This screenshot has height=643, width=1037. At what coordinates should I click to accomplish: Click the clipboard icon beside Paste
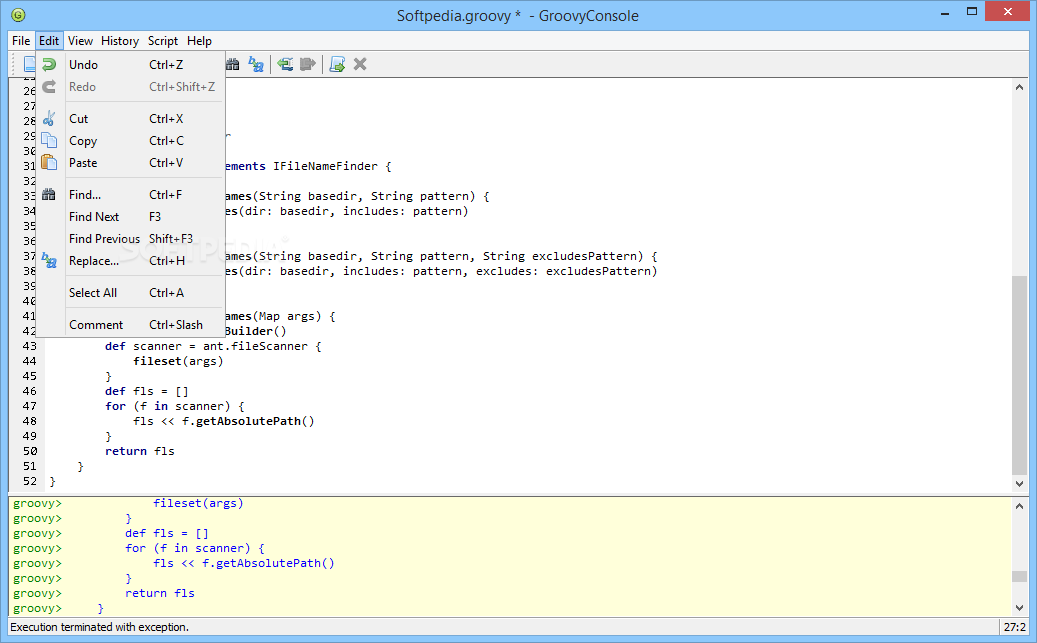pyautogui.click(x=49, y=163)
